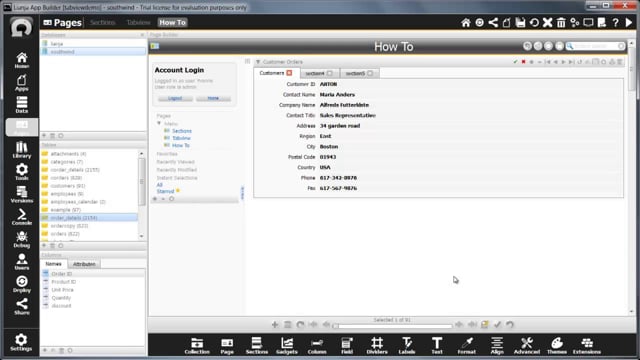Click the Home button in Account Login
Screen dimensions: 640x360
click(213, 98)
